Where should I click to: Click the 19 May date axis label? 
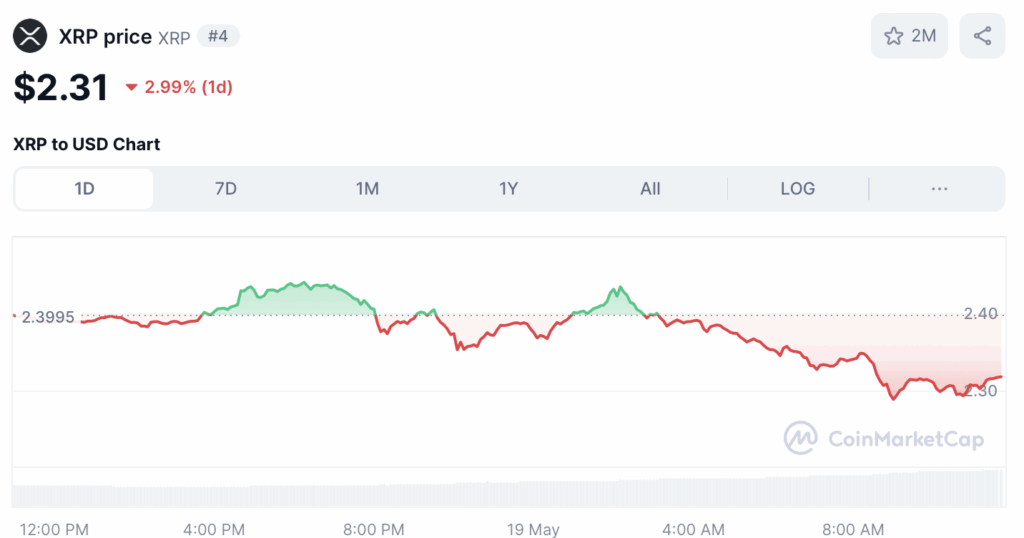534,529
